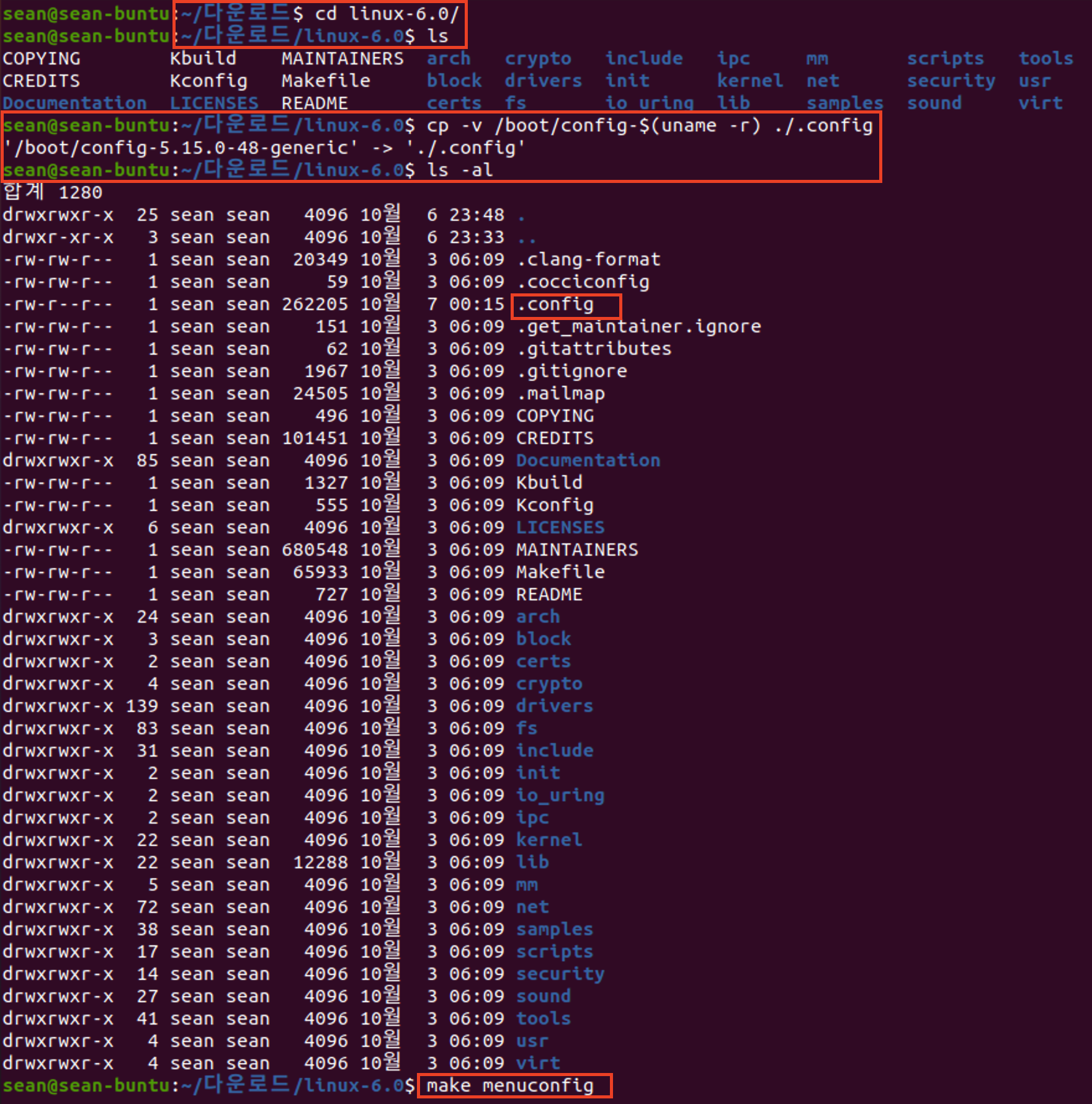Click the directory size 12288
The height and width of the screenshot is (1104, 1092).
[x=320, y=863]
